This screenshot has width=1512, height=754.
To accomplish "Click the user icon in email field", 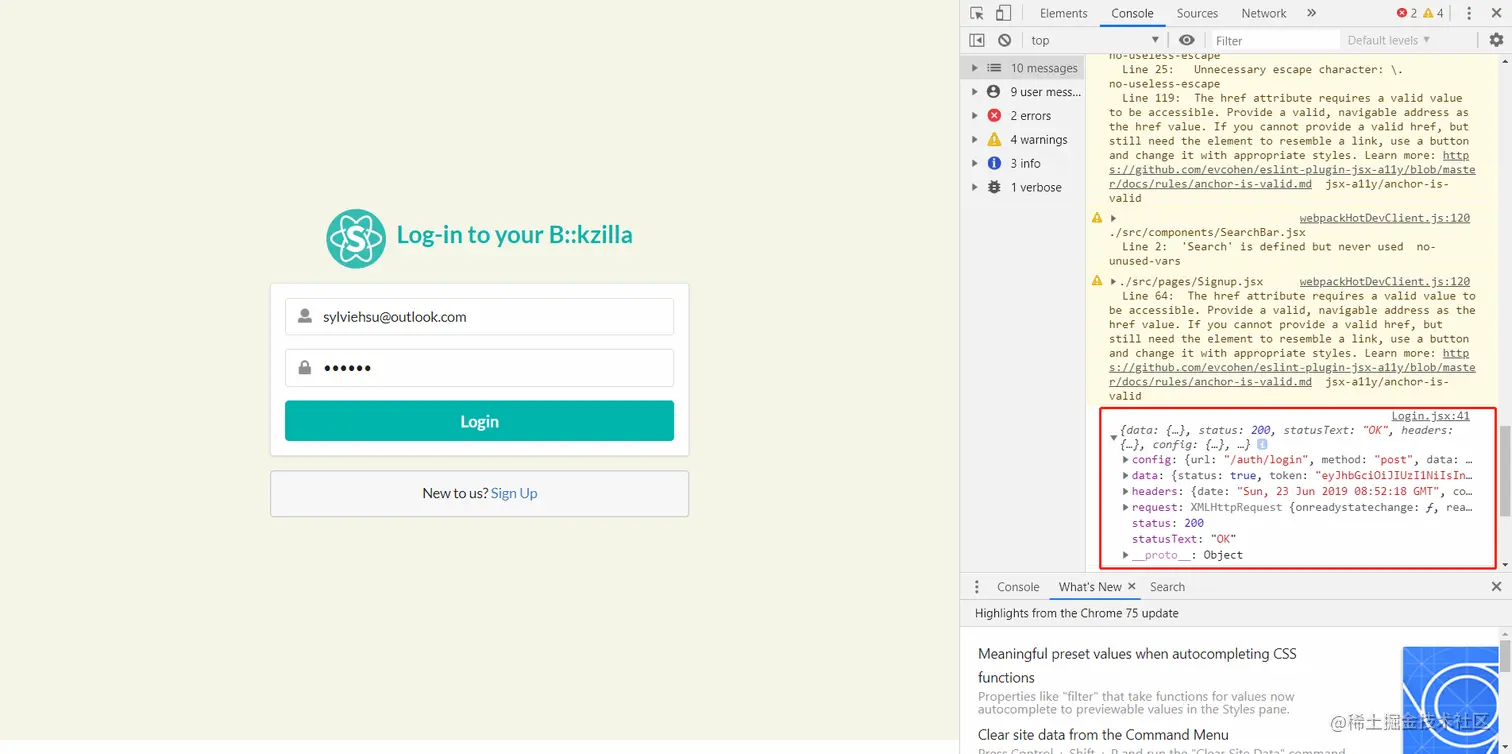I will (x=305, y=317).
